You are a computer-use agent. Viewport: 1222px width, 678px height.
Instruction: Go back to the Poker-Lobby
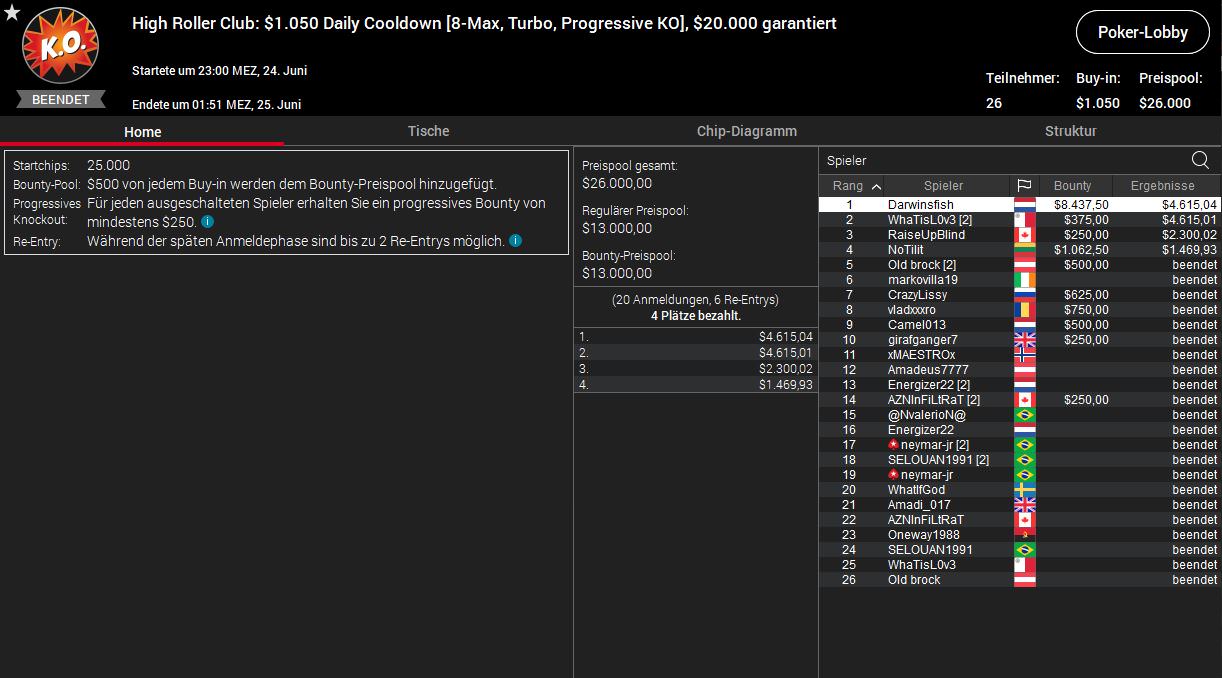pyautogui.click(x=1142, y=32)
